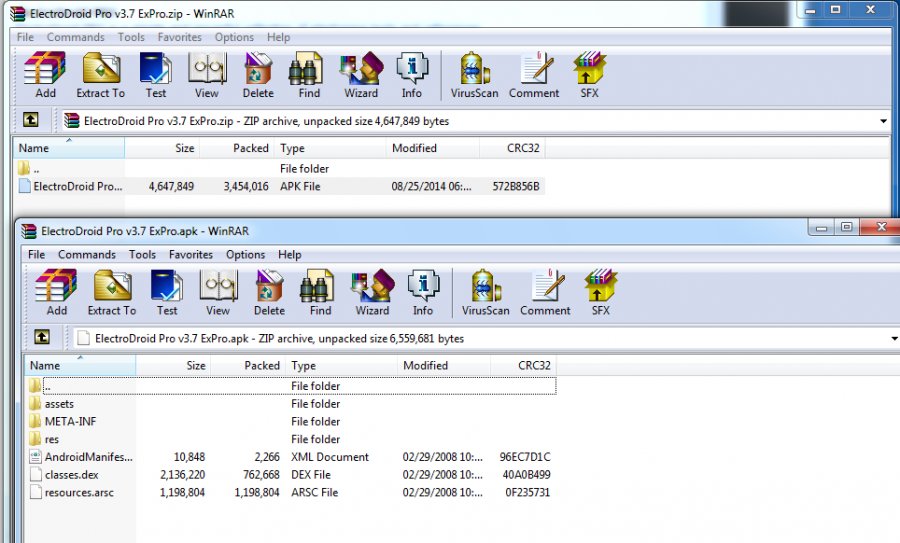The width and height of the screenshot is (900, 543).
Task: Run VirusScan in the ExPro.apk window
Action: coord(486,293)
